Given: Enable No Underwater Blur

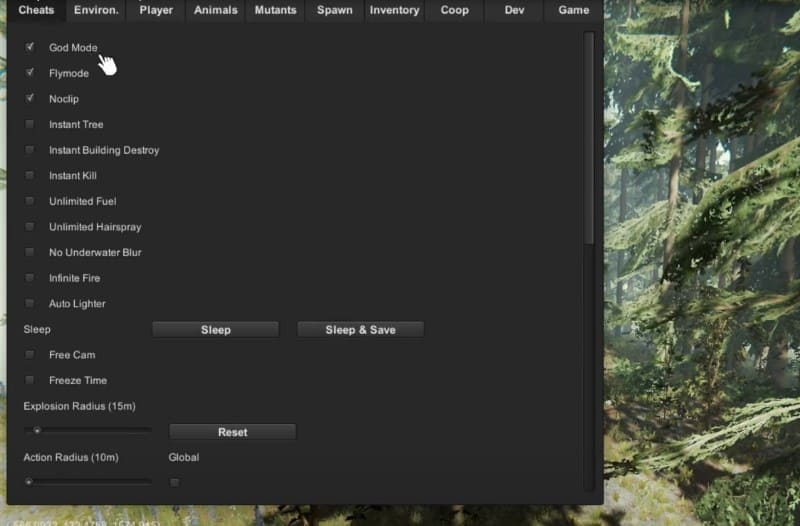Looking at the screenshot, I should click(30, 252).
